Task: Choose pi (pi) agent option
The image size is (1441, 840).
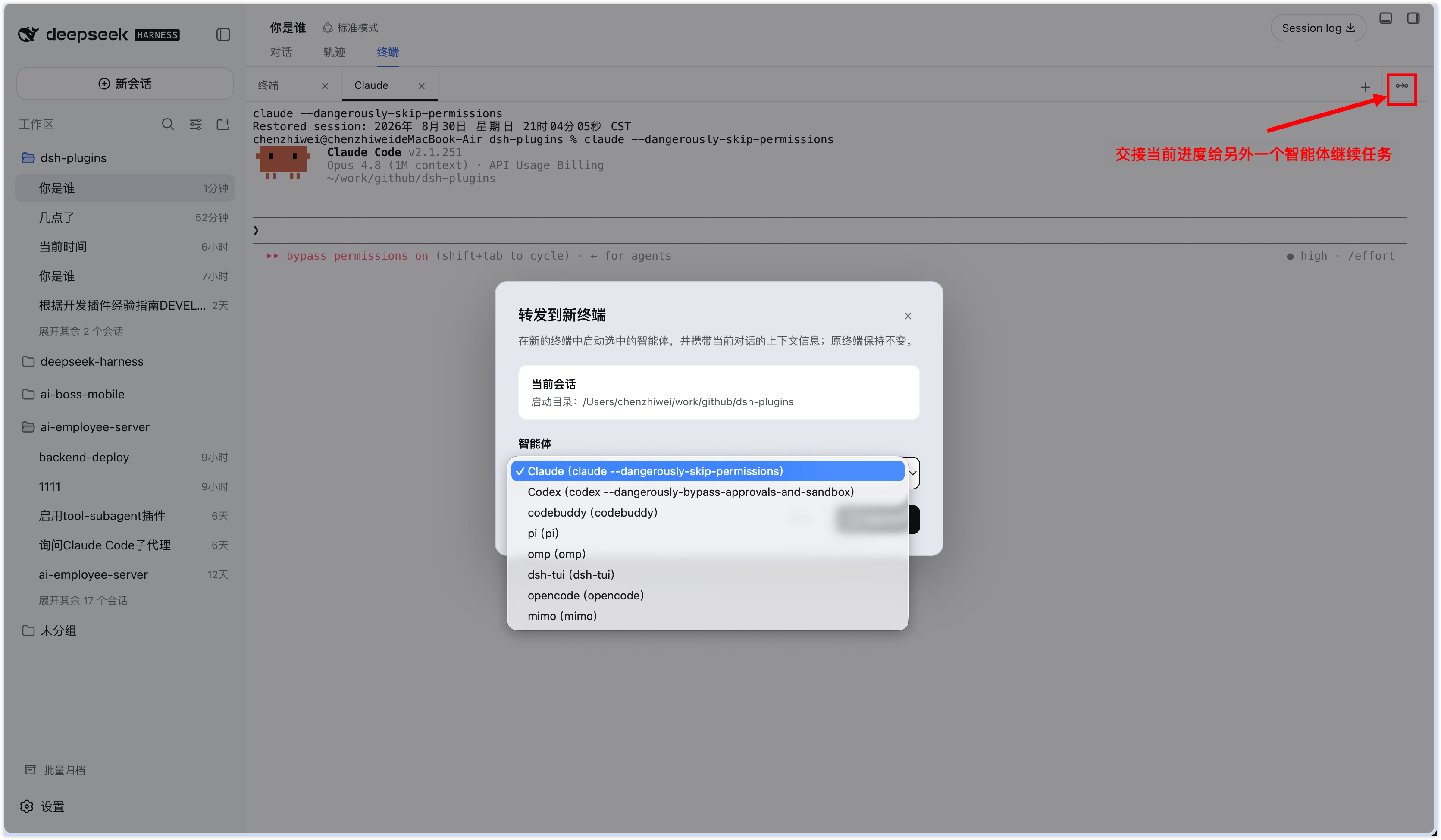Action: pyautogui.click(x=707, y=533)
